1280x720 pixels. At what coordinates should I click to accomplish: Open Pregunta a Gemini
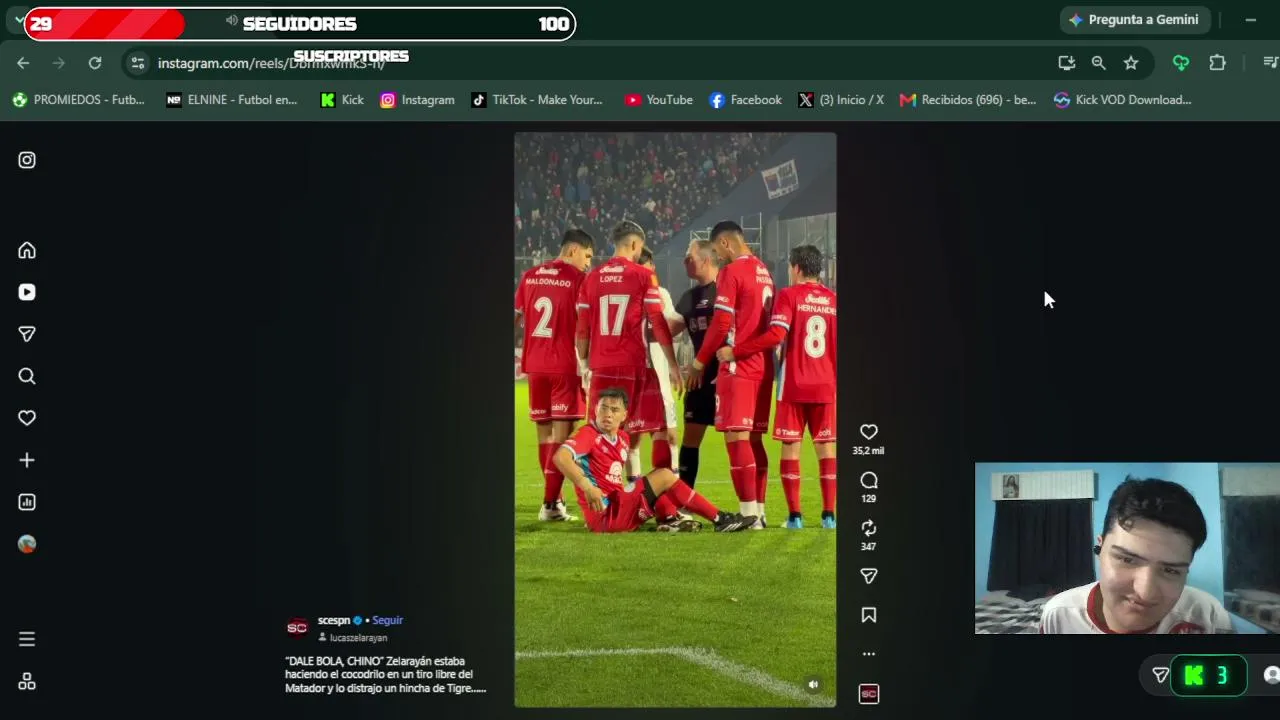[1134, 20]
